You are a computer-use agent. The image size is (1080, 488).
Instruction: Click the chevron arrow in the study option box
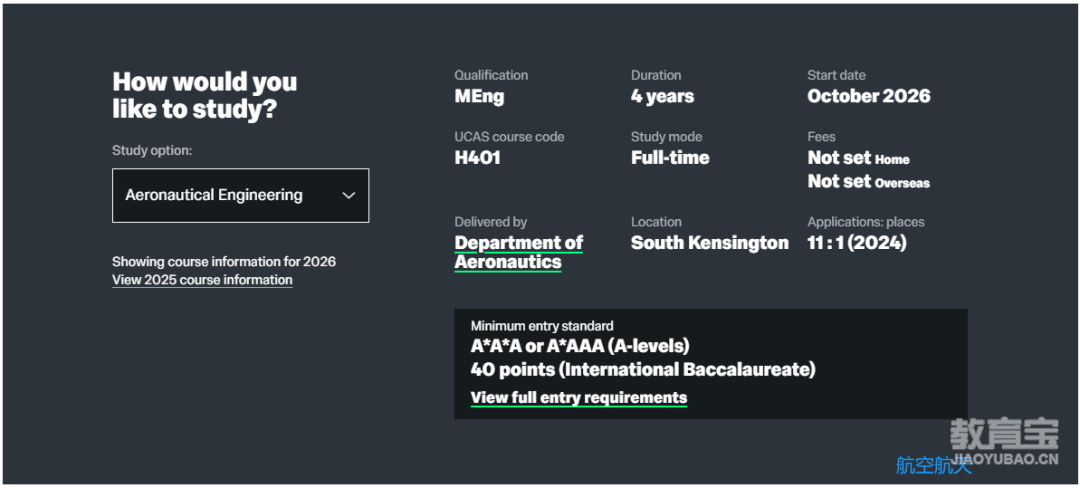pos(349,195)
